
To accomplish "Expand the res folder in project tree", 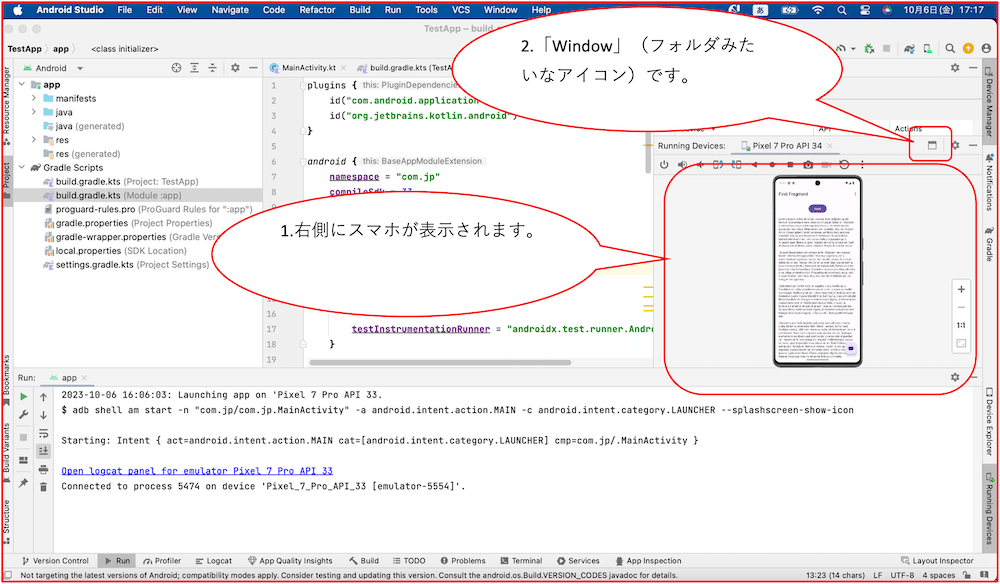I will pyautogui.click(x=34, y=140).
